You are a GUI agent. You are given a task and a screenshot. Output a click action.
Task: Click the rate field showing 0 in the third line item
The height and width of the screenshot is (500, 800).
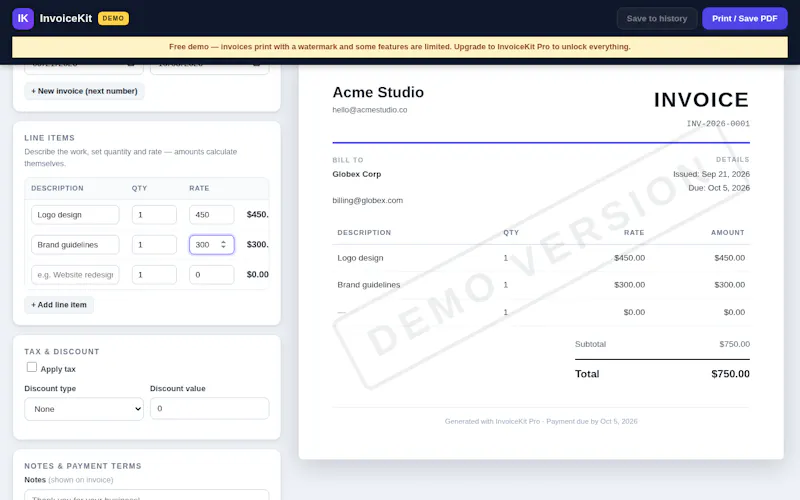(211, 275)
